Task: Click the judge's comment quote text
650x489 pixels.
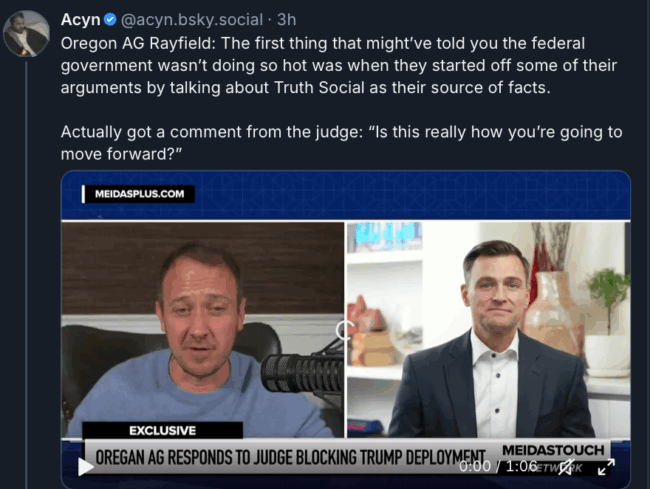Action: click(342, 143)
